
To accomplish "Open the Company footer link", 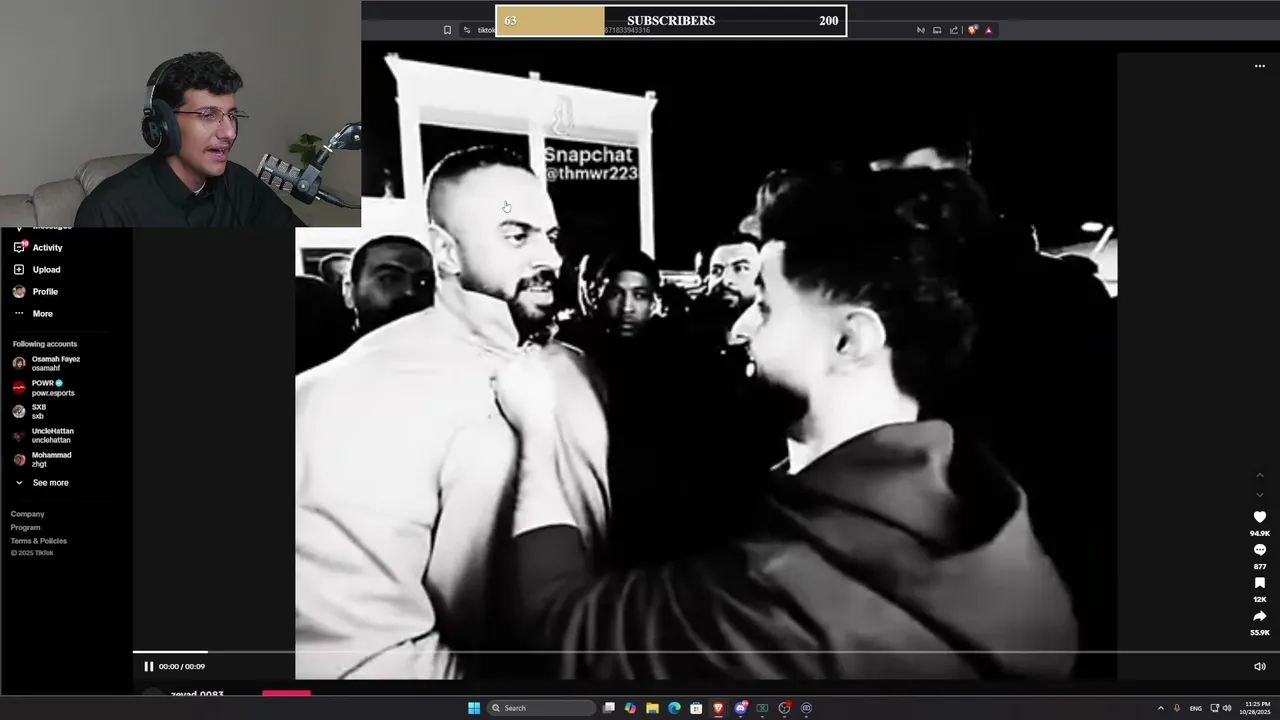I will pyautogui.click(x=28, y=514).
